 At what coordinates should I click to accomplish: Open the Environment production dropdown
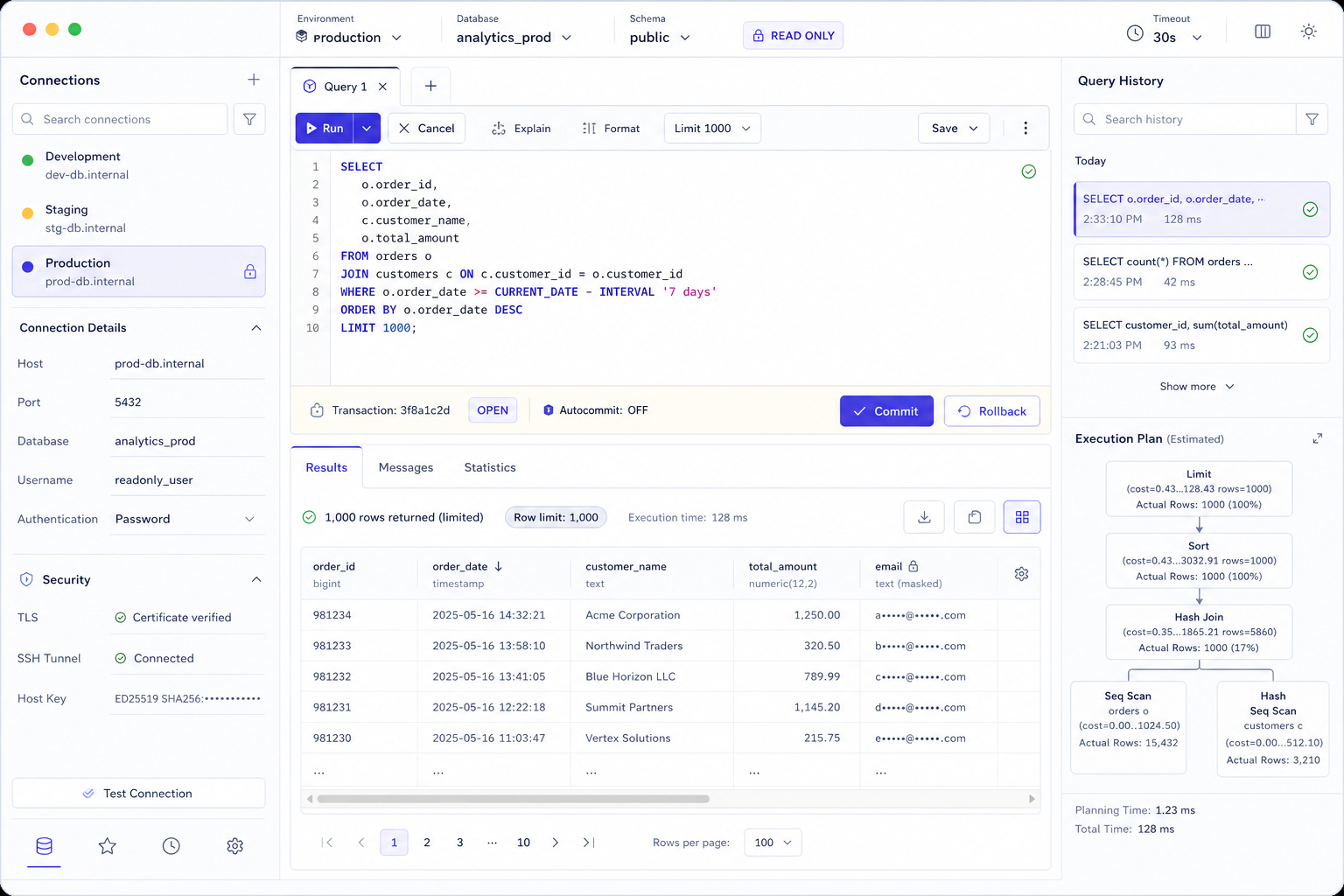349,38
